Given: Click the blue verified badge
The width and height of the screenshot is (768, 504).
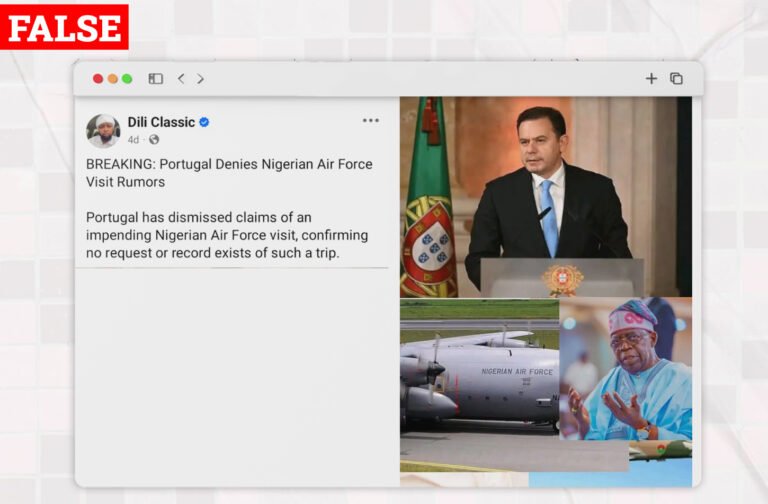Looking at the screenshot, I should click(204, 122).
